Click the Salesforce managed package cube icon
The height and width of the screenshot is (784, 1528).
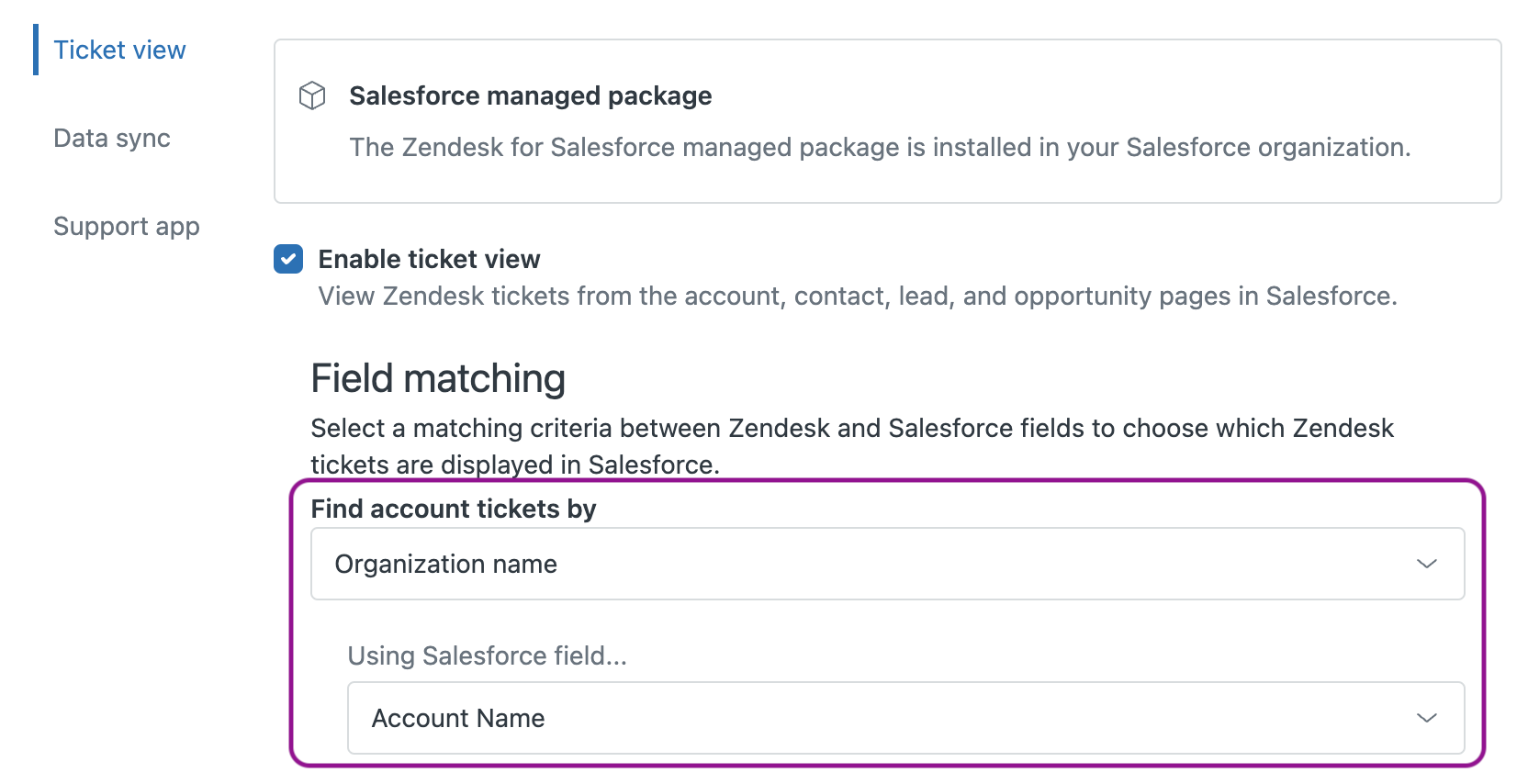click(312, 95)
